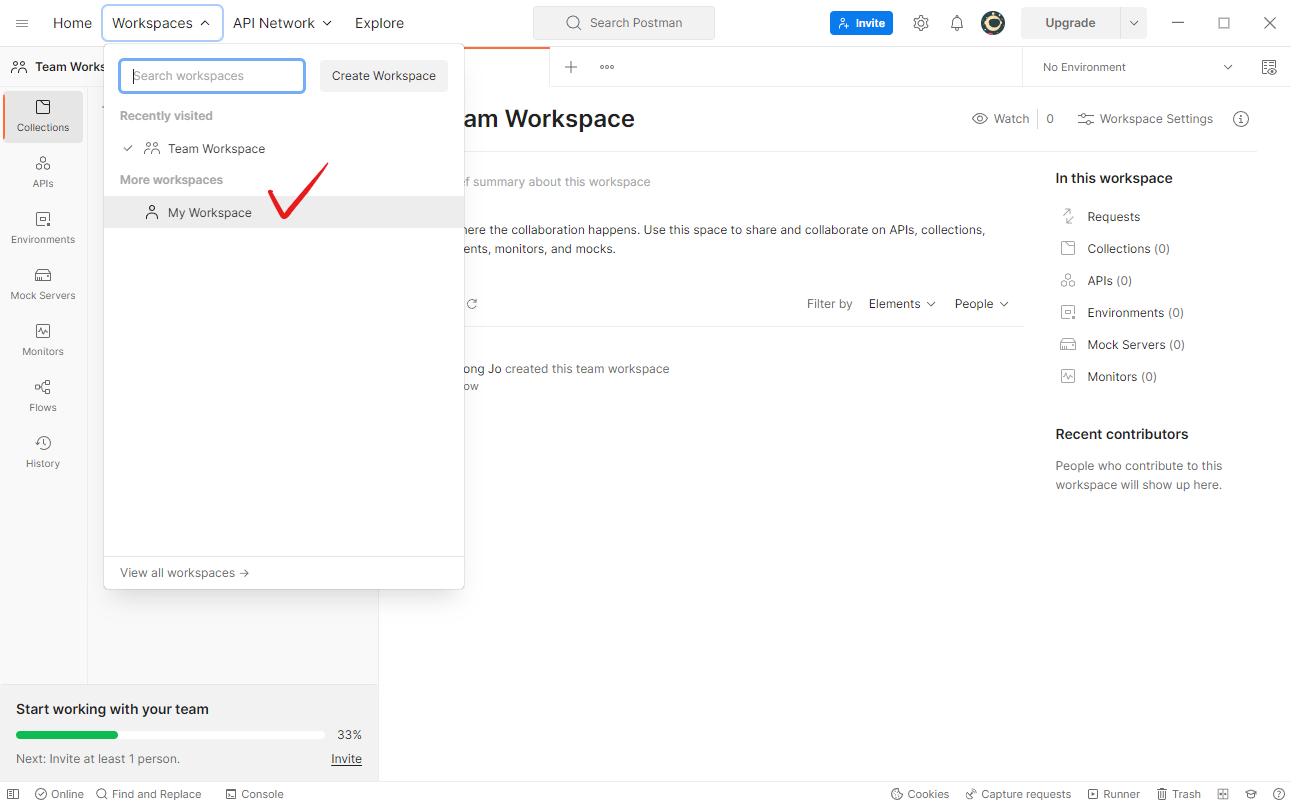The height and width of the screenshot is (805, 1291).
Task: Open Bootcamp graduation cap icon
Action: coord(1251,794)
